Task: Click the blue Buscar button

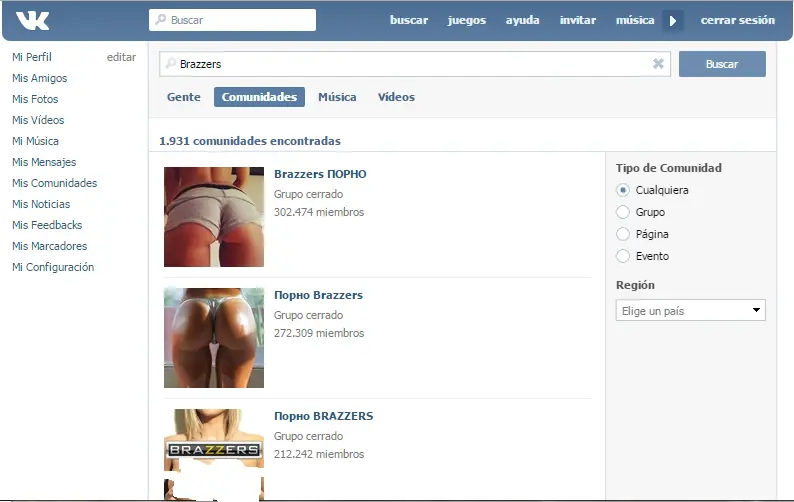Action: [x=722, y=64]
